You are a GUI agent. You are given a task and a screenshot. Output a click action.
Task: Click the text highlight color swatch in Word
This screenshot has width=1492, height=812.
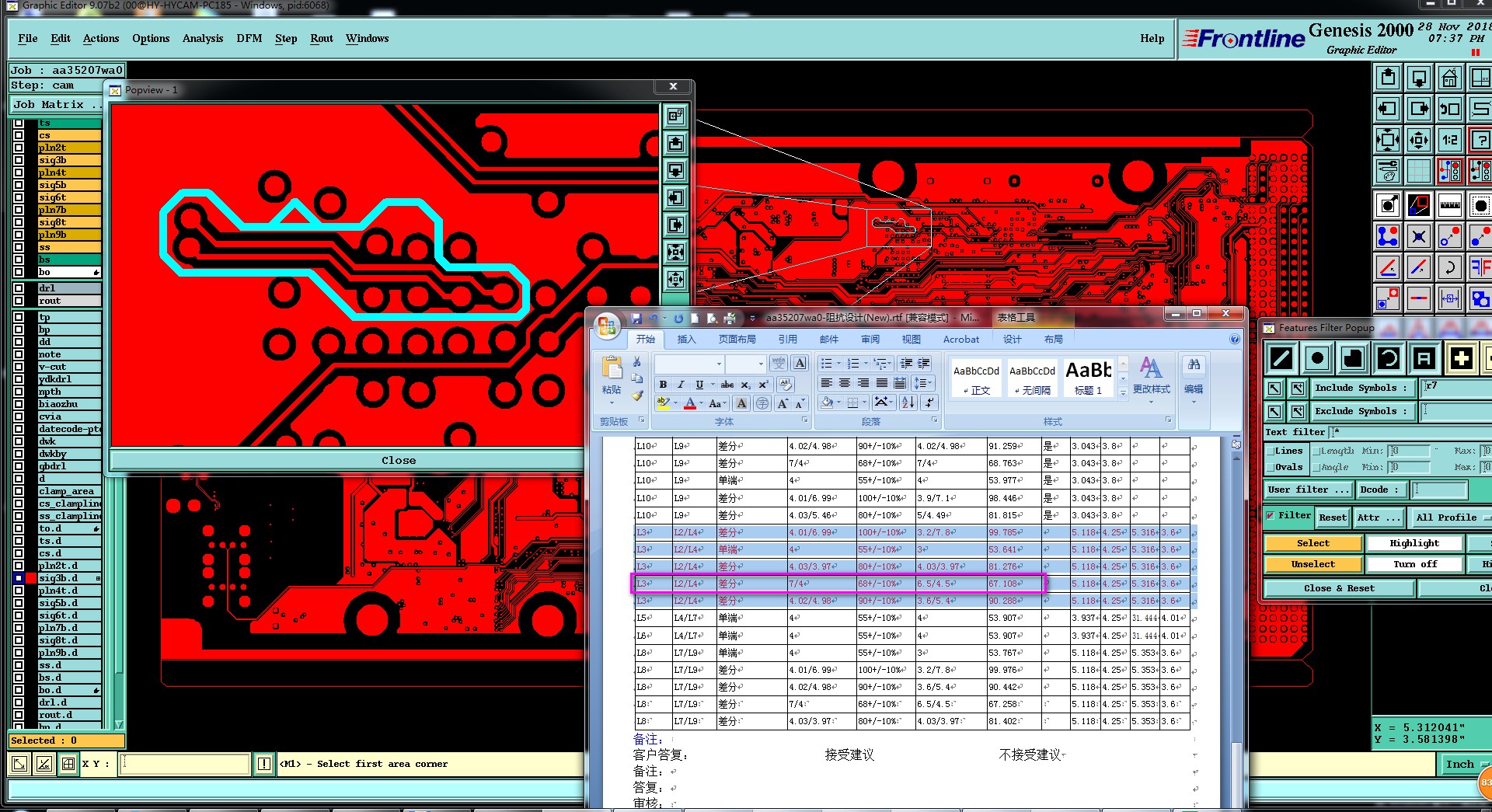point(663,403)
